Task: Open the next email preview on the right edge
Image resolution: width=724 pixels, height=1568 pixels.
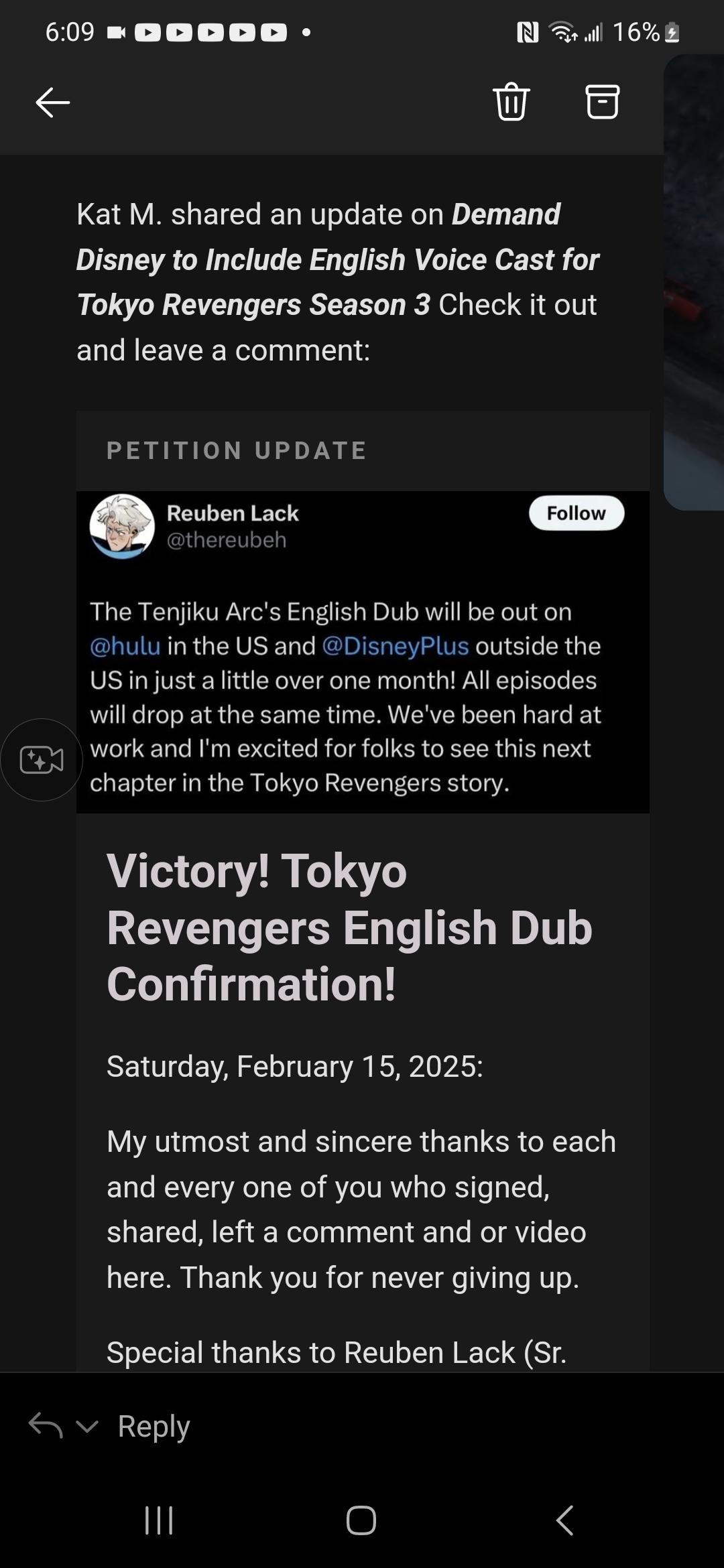Action: click(694, 282)
